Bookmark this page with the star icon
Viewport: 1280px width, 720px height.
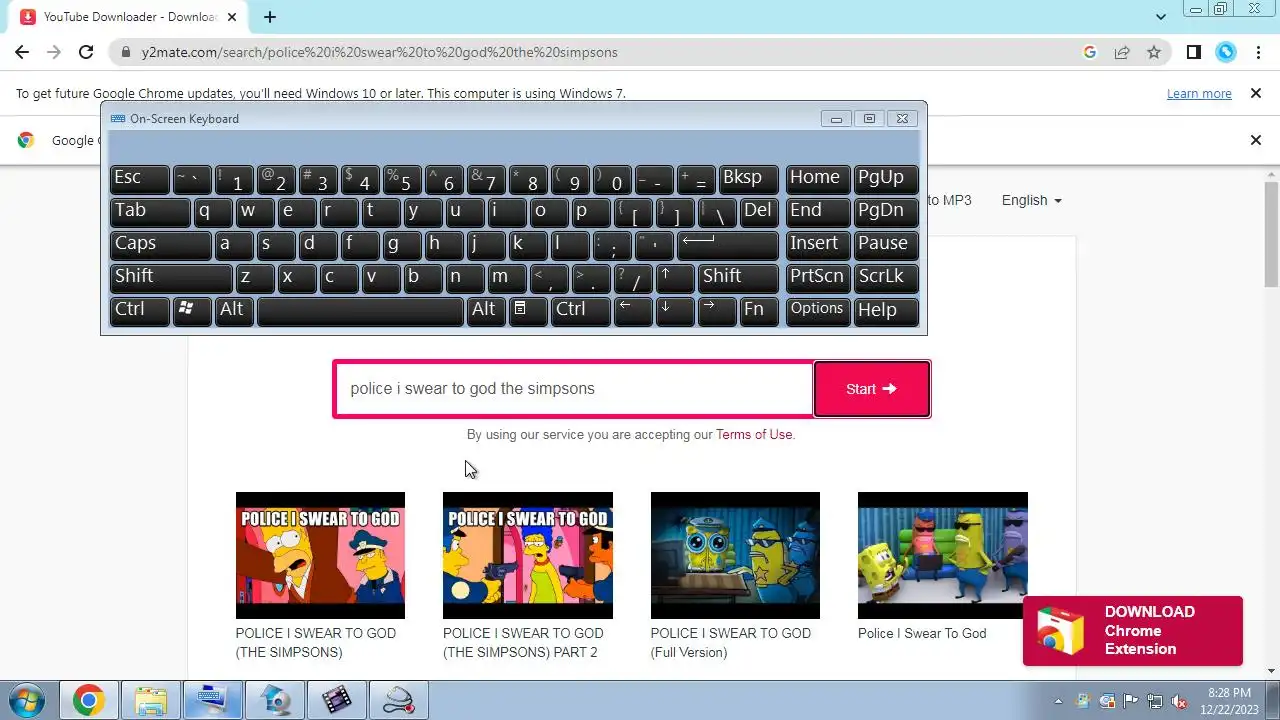click(x=1154, y=52)
